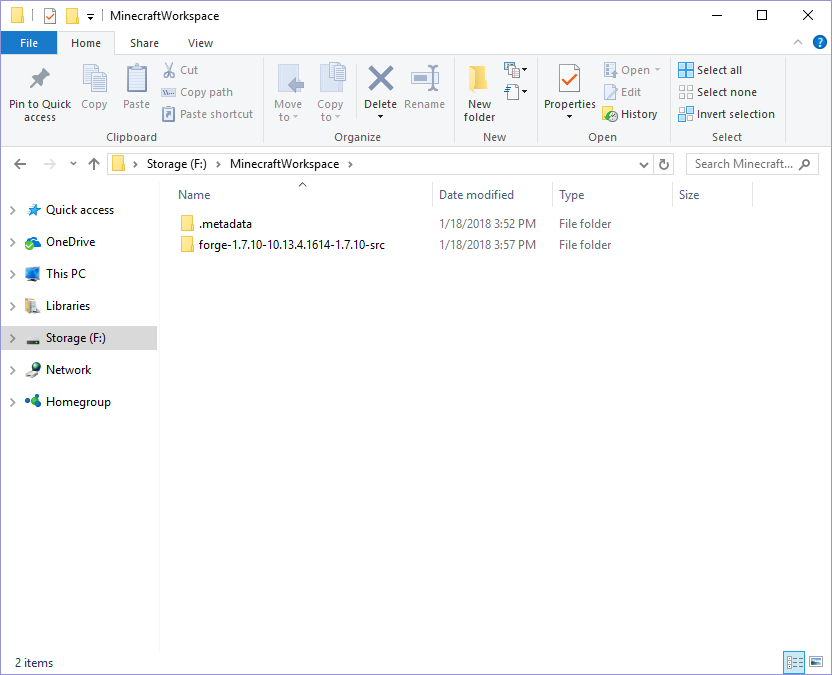
Task: Click the Delete X icon
Action: 380,79
